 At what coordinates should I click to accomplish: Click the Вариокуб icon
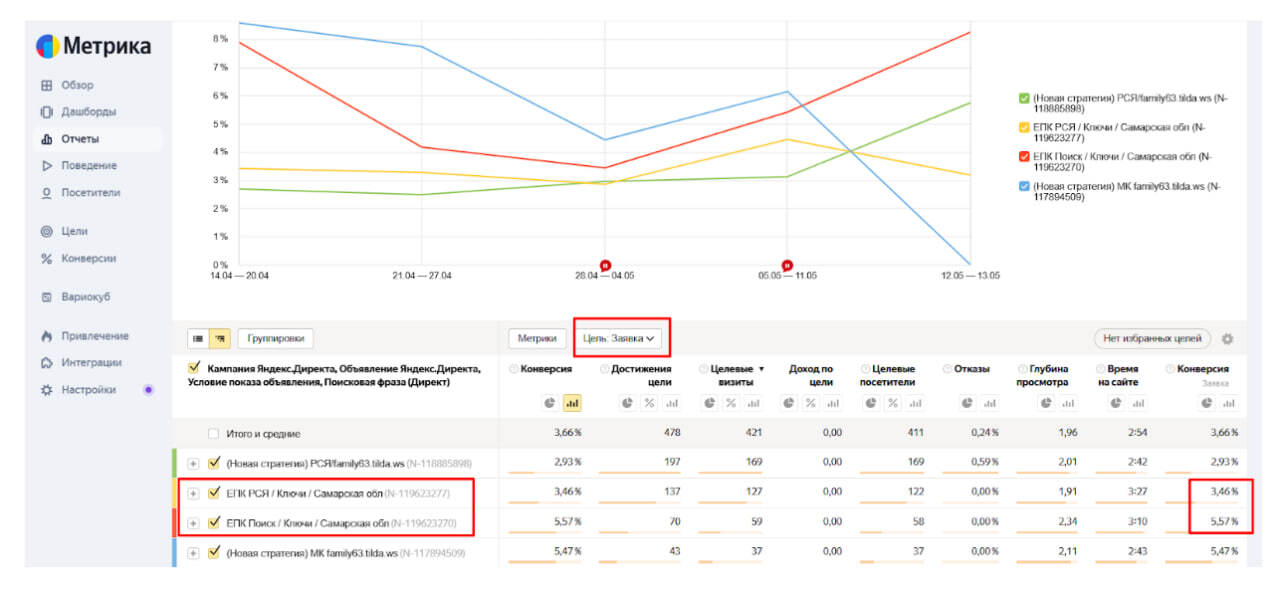46,297
